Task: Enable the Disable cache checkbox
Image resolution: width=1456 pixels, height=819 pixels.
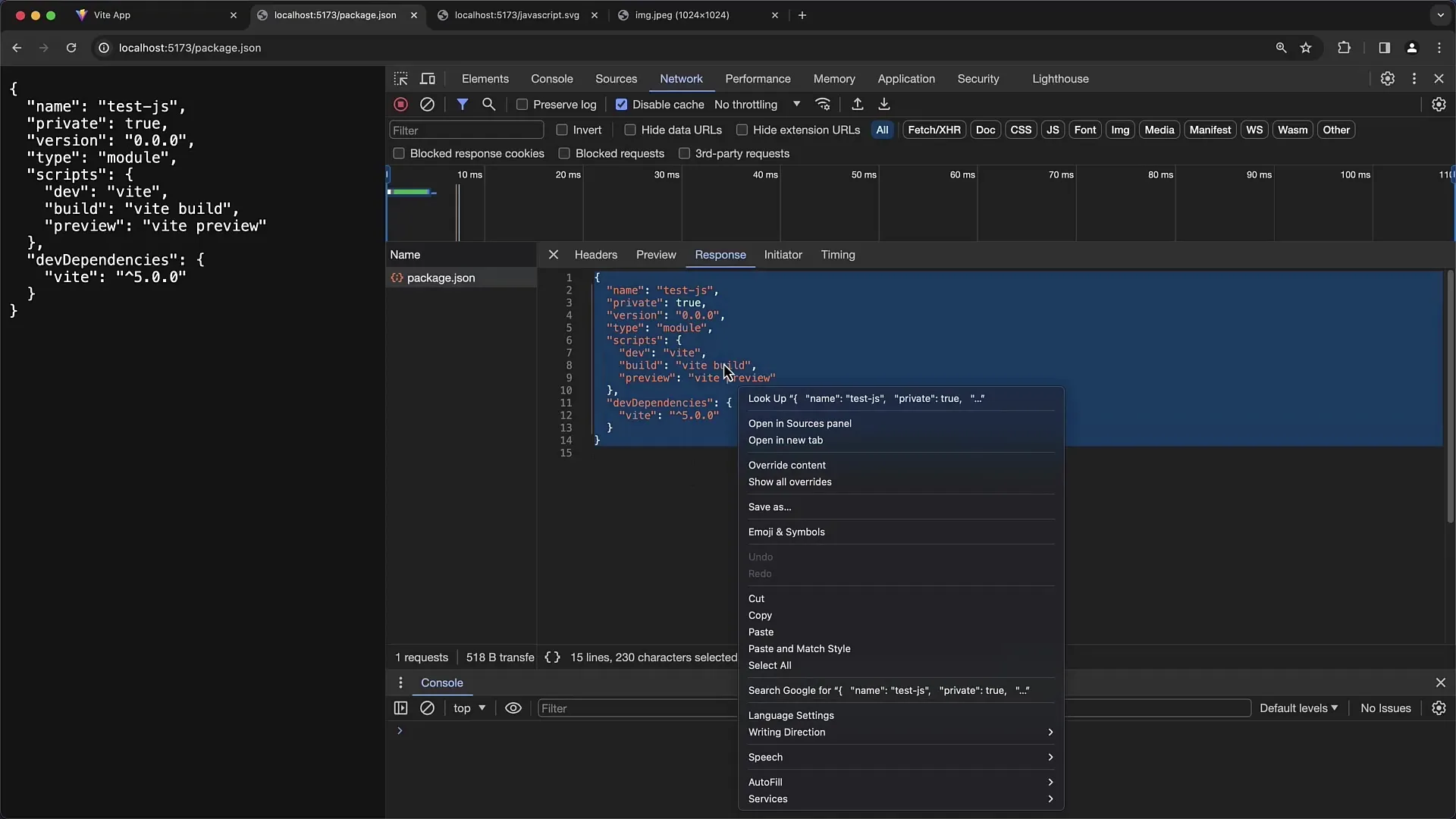Action: click(x=621, y=104)
